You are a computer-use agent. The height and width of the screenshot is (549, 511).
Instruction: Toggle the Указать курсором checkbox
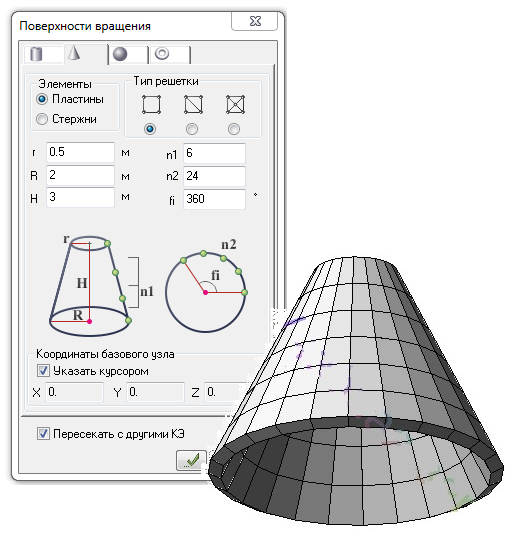click(43, 370)
